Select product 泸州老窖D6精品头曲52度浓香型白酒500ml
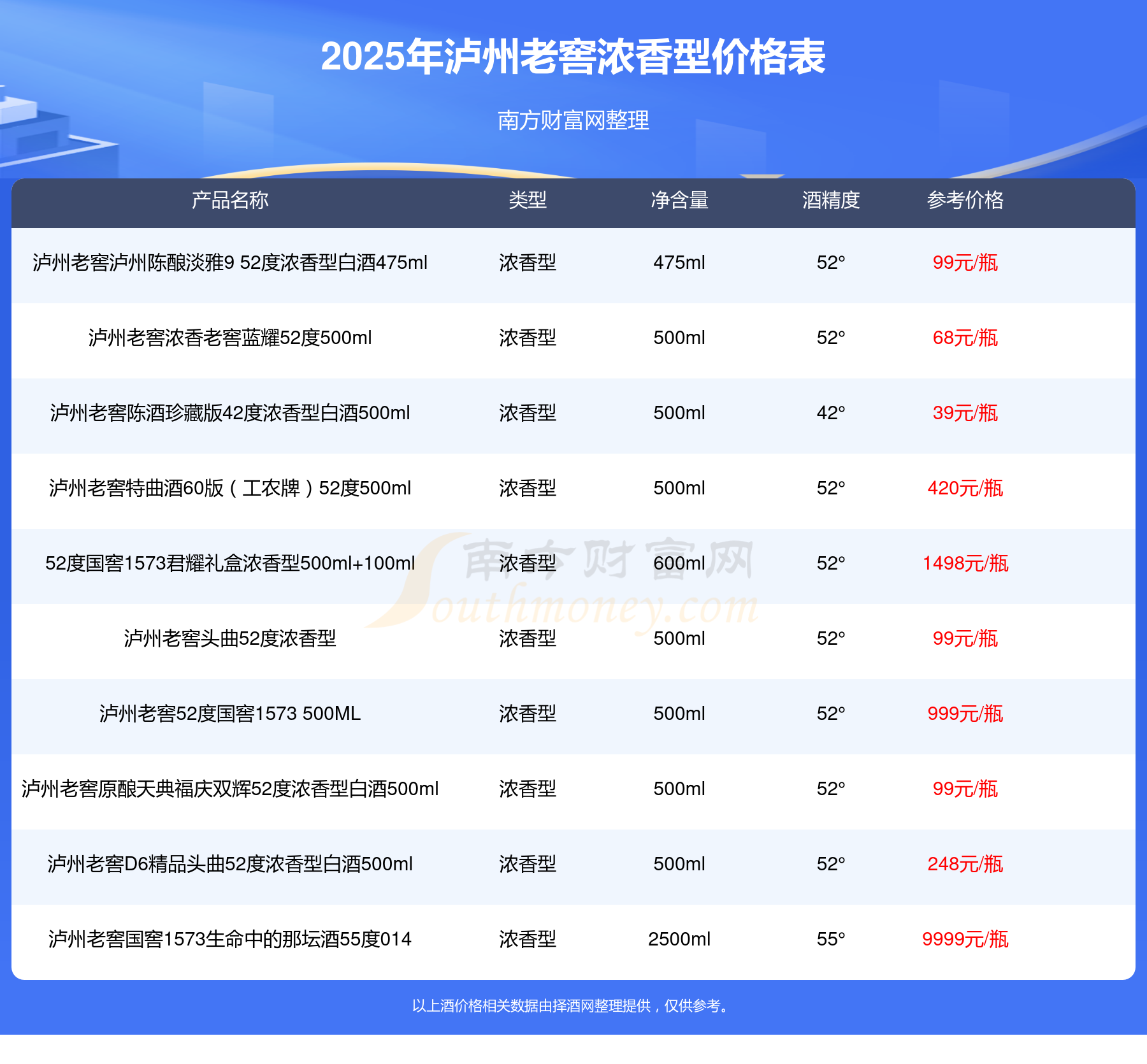This screenshot has height=1064, width=1147. click(x=230, y=864)
